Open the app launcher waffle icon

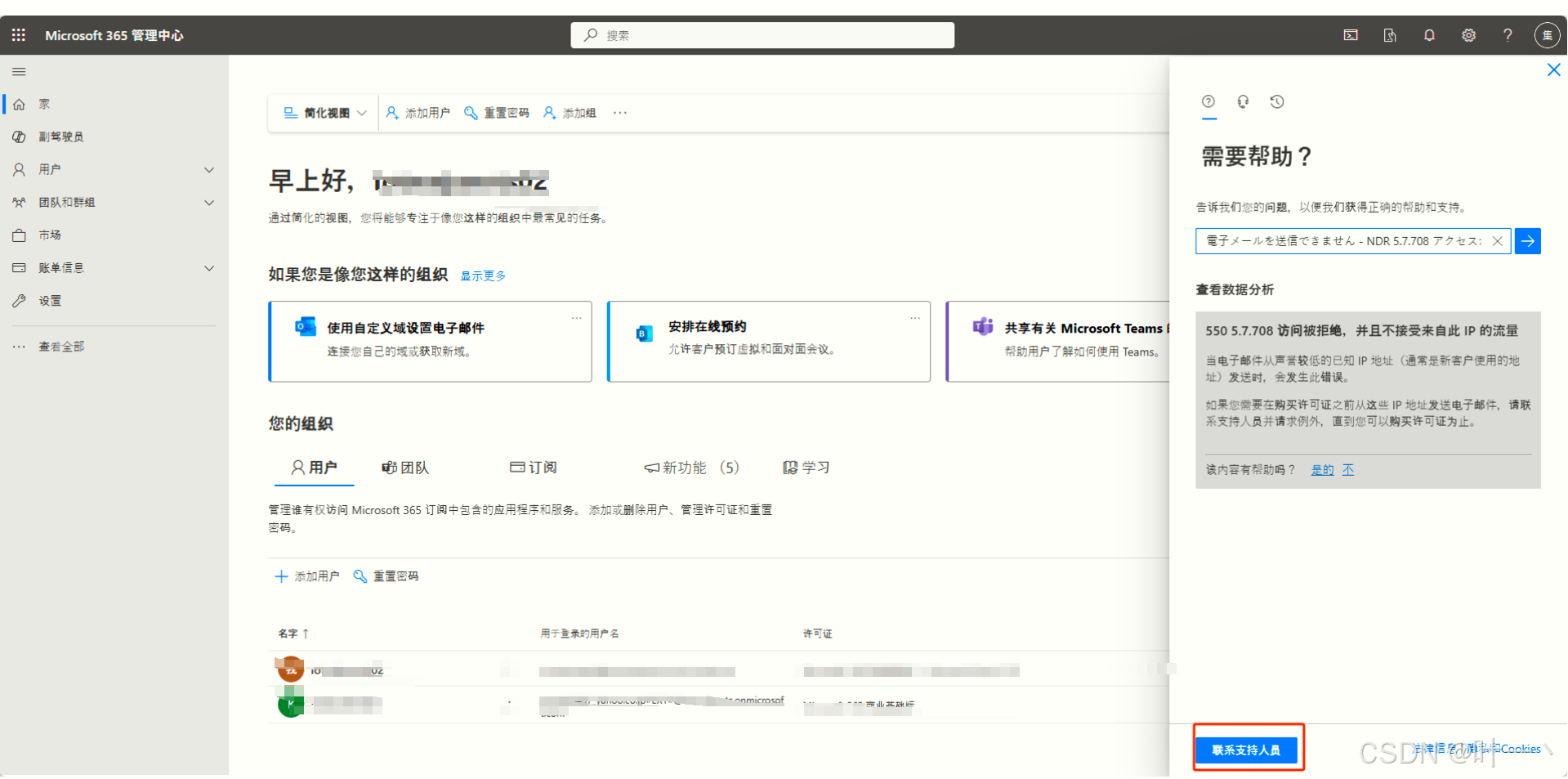(x=19, y=35)
